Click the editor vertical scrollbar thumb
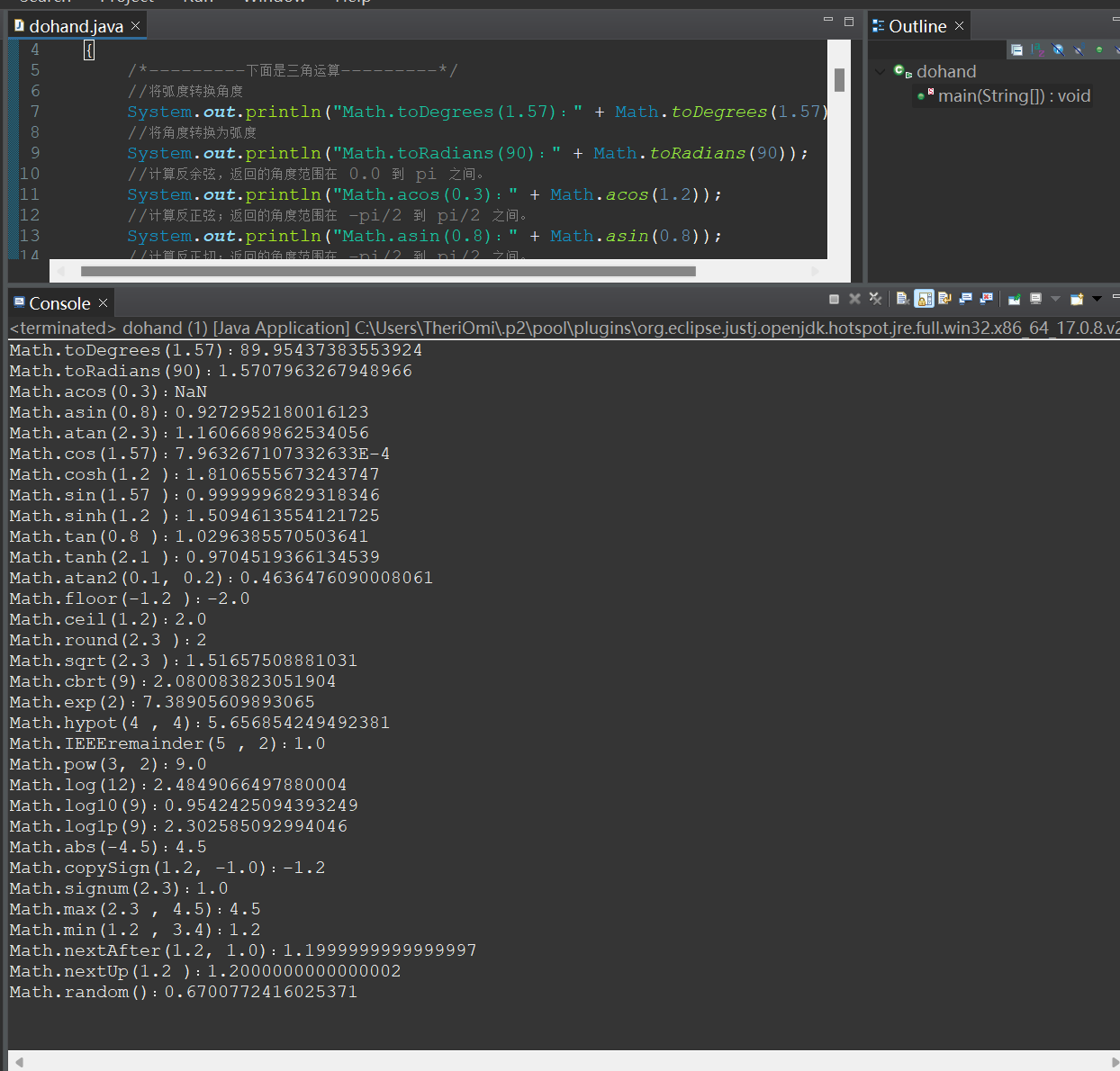The width and height of the screenshot is (1120, 1071). click(839, 80)
